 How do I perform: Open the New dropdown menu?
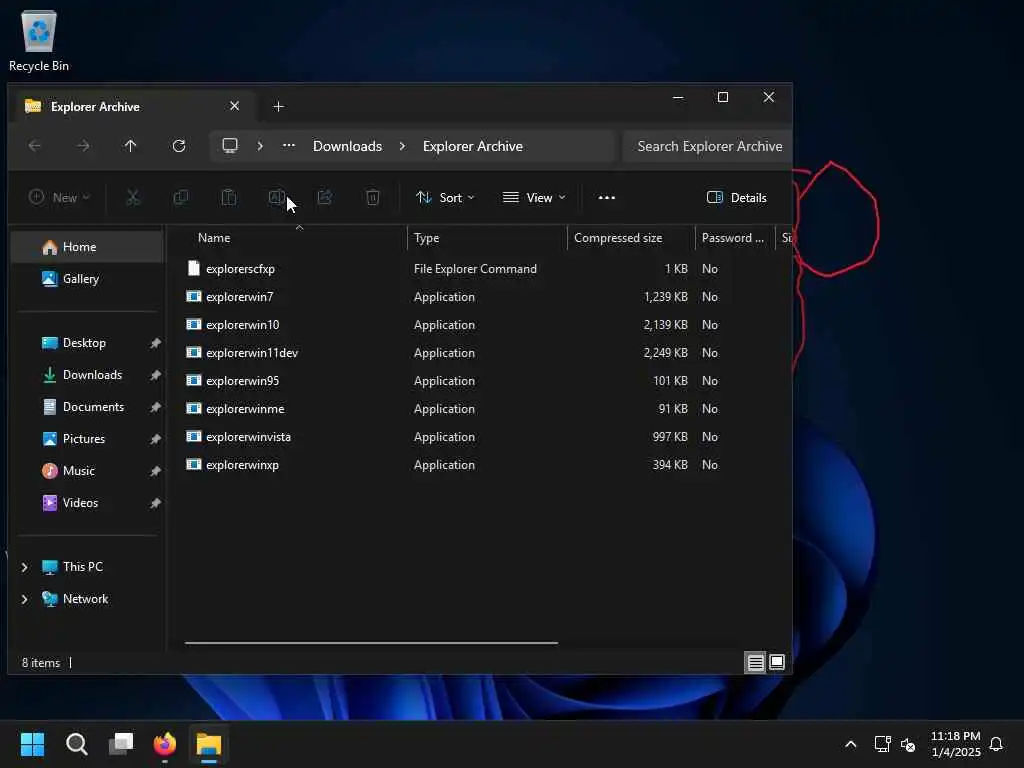click(x=59, y=197)
